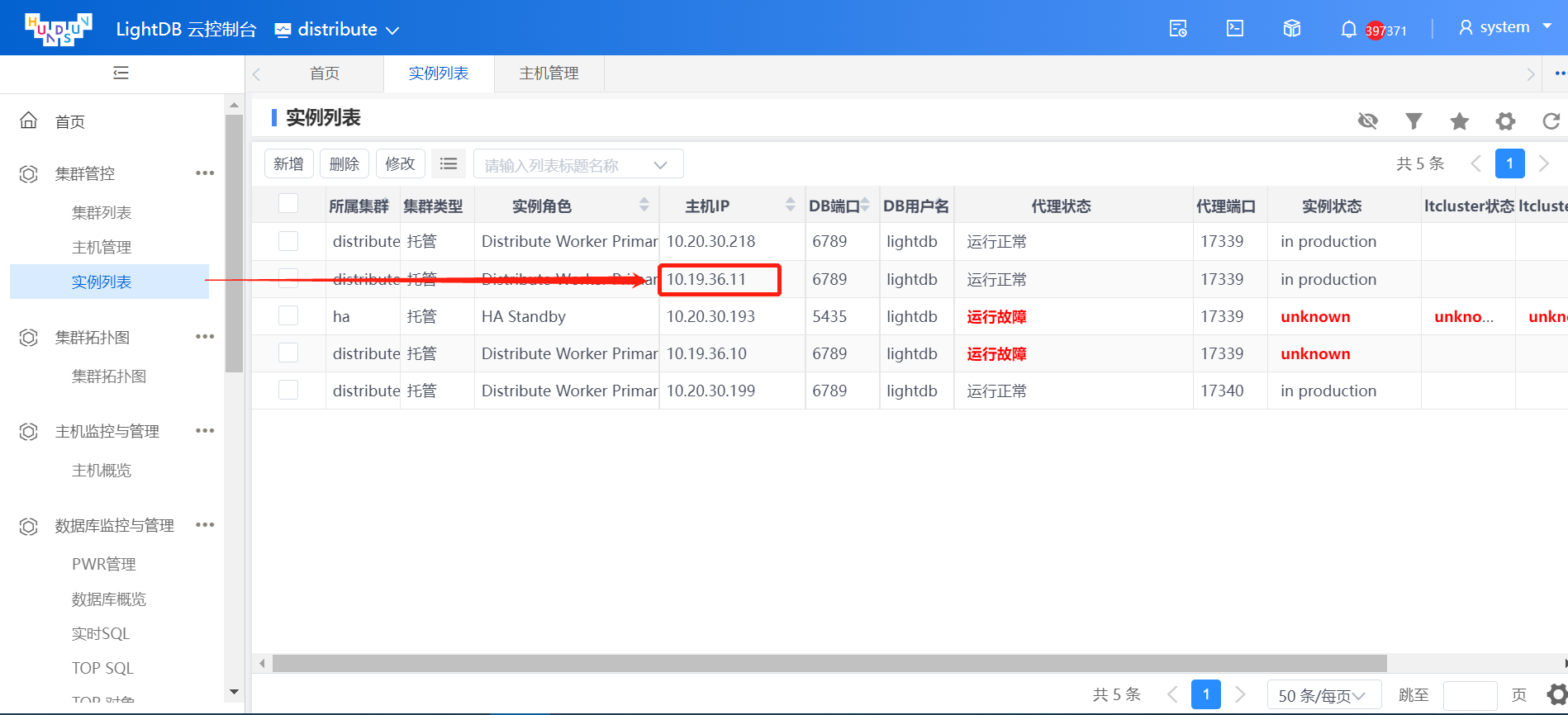Expand the 集群管控 sidebar group
This screenshot has height=715, width=1568.
85,173
